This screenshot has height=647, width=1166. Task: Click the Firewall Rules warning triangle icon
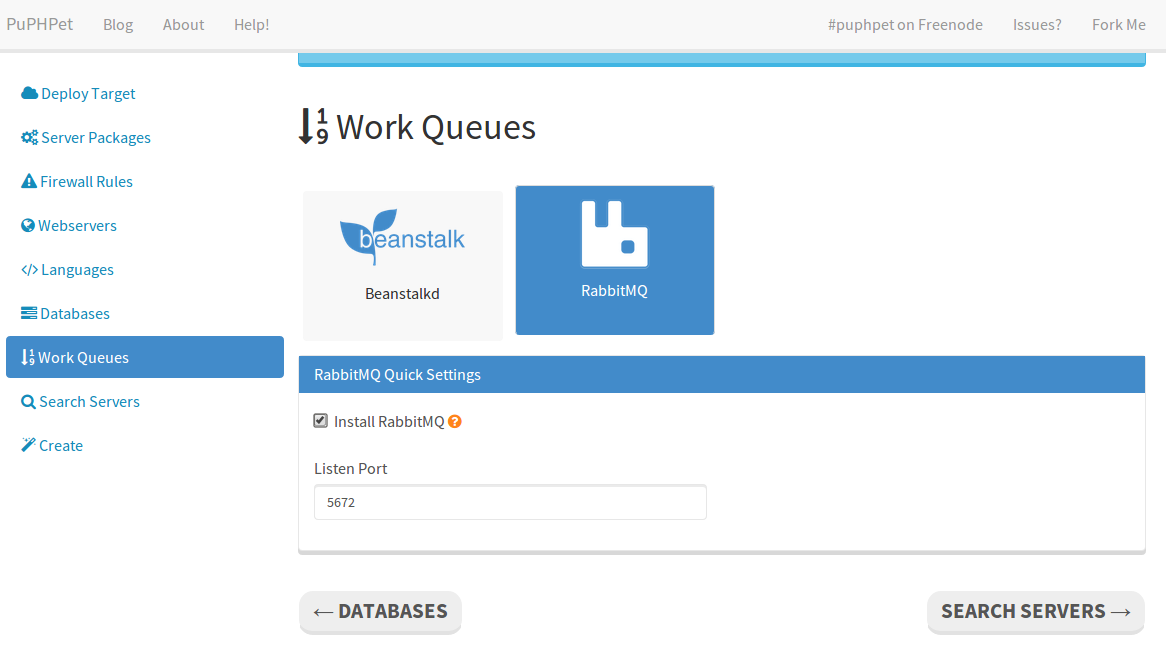(29, 181)
